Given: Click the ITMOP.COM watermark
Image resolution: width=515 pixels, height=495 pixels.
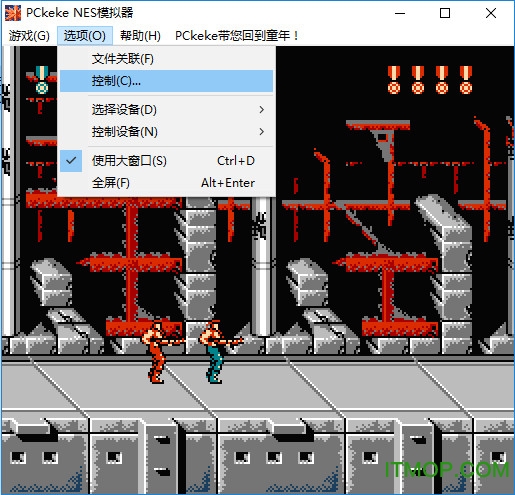Looking at the screenshot, I should coord(447,470).
